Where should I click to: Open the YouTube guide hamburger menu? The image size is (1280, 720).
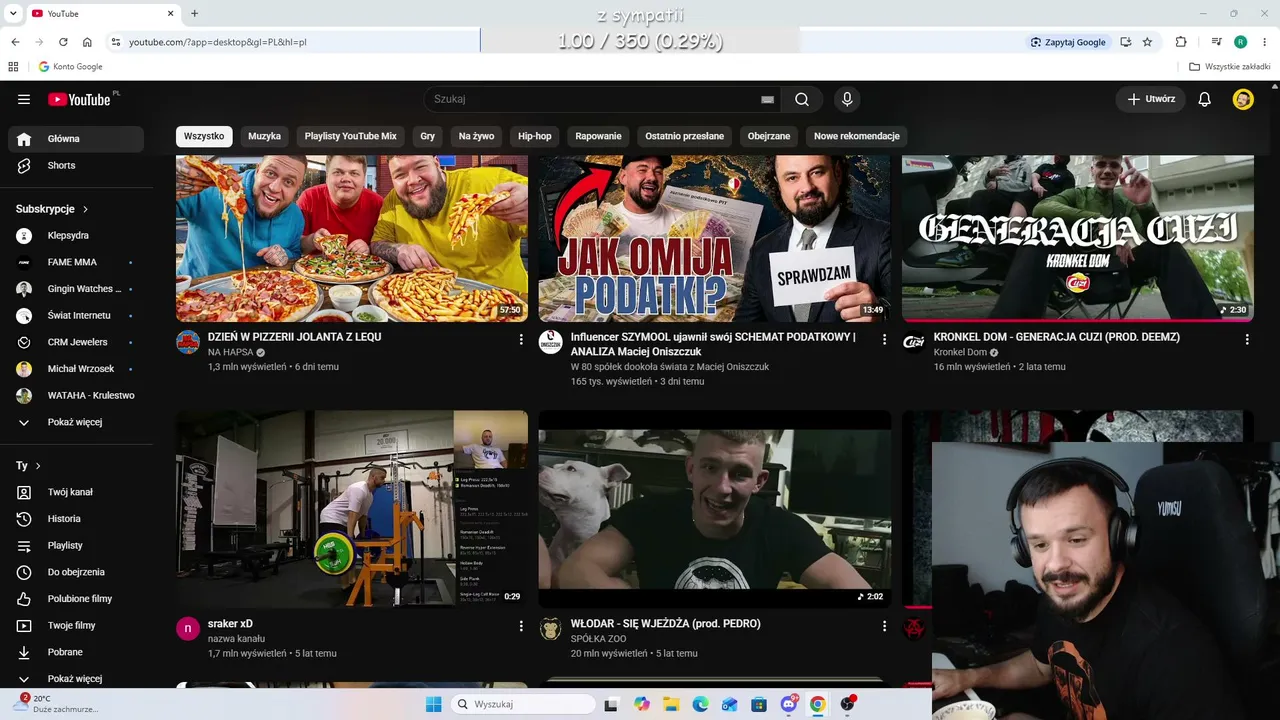pos(24,99)
